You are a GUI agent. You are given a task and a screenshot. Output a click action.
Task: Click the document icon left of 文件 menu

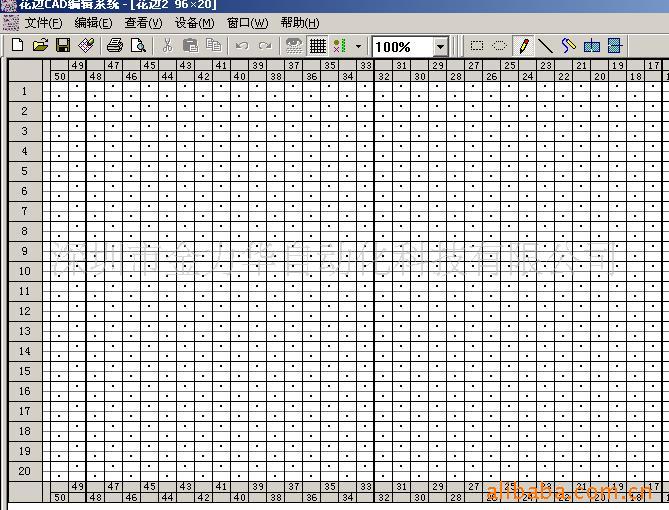[x=11, y=23]
